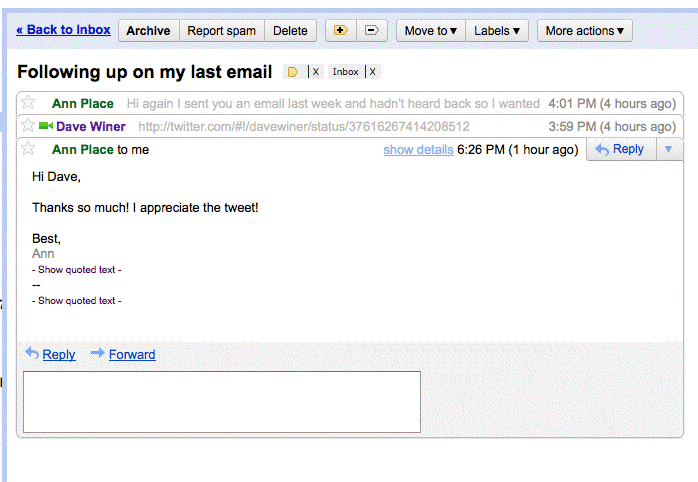Click the Report spam button
This screenshot has height=482, width=698.
pos(221,30)
